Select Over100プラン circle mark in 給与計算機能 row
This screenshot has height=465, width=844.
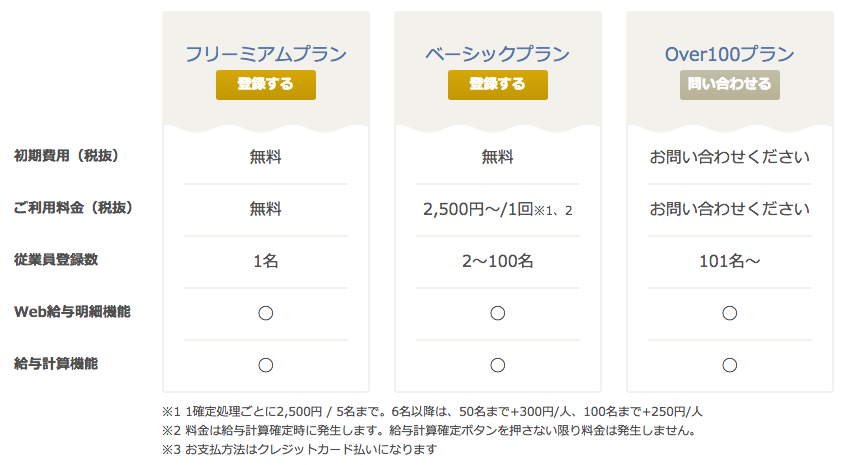729,365
